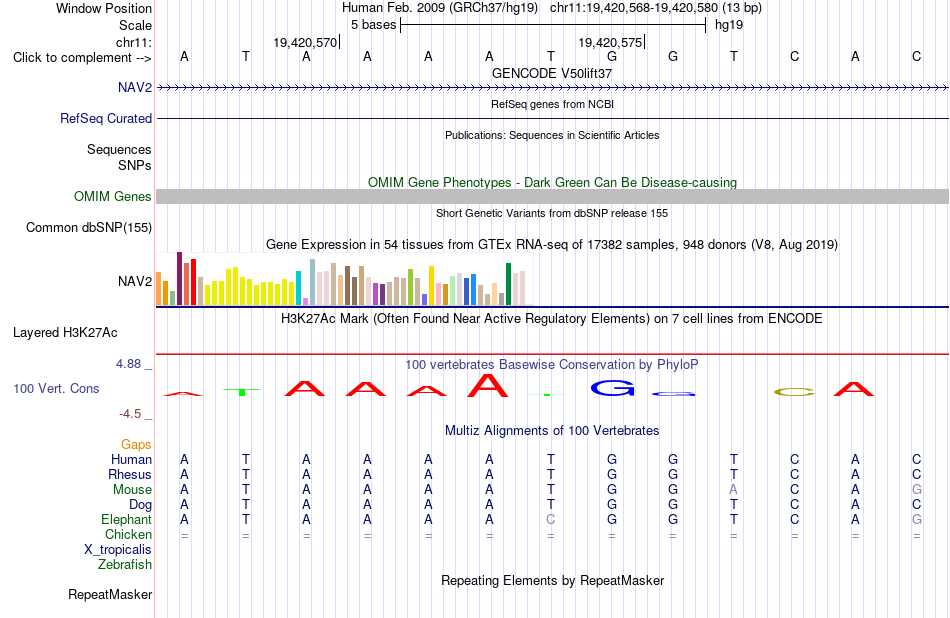Screen dimensions: 950x618
Task: Click the Publications Sequences in Scientific Articles title
Action: point(552,135)
